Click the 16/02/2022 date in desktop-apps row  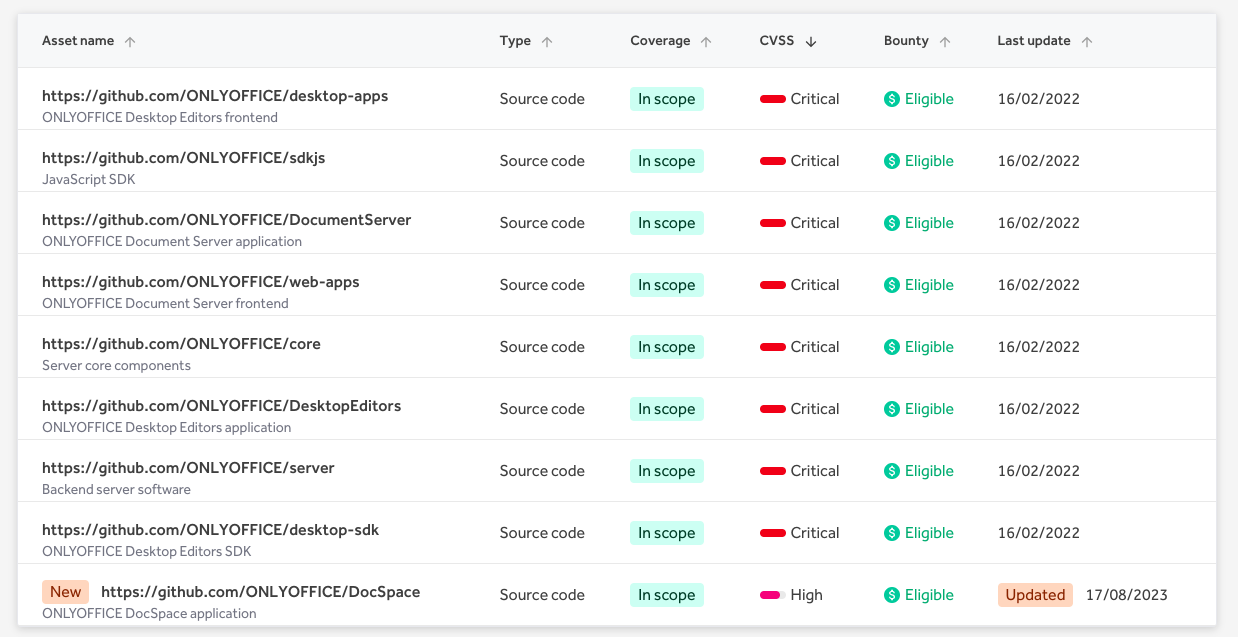click(x=1039, y=99)
